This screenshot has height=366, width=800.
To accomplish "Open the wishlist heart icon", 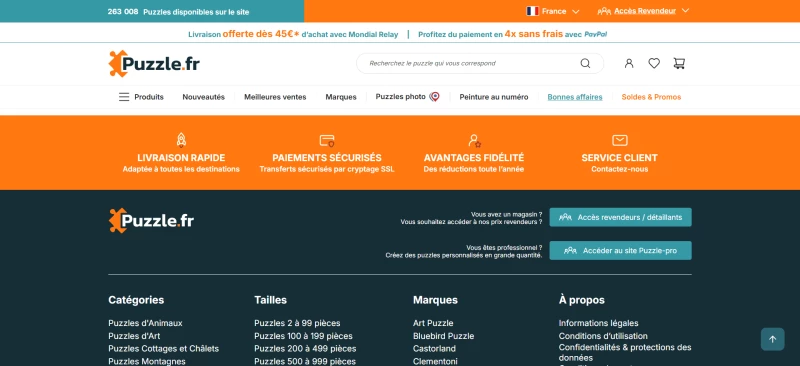I will [654, 63].
